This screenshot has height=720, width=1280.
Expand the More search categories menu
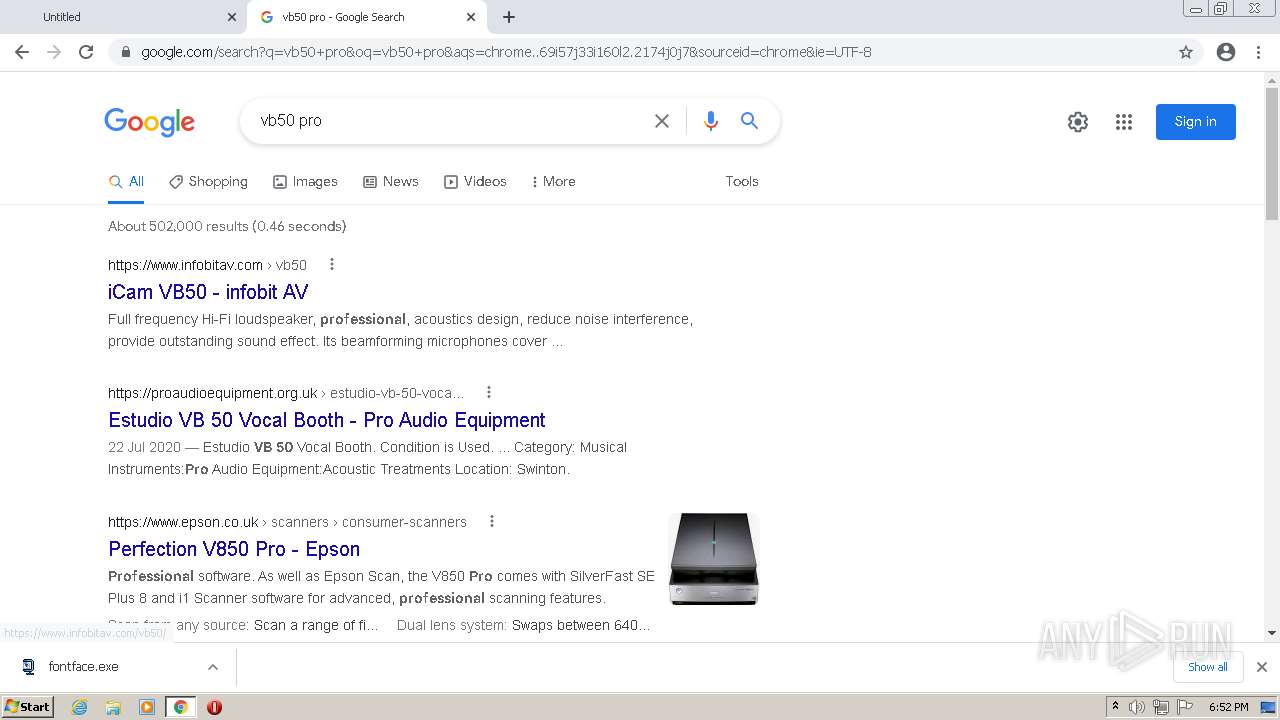point(553,182)
